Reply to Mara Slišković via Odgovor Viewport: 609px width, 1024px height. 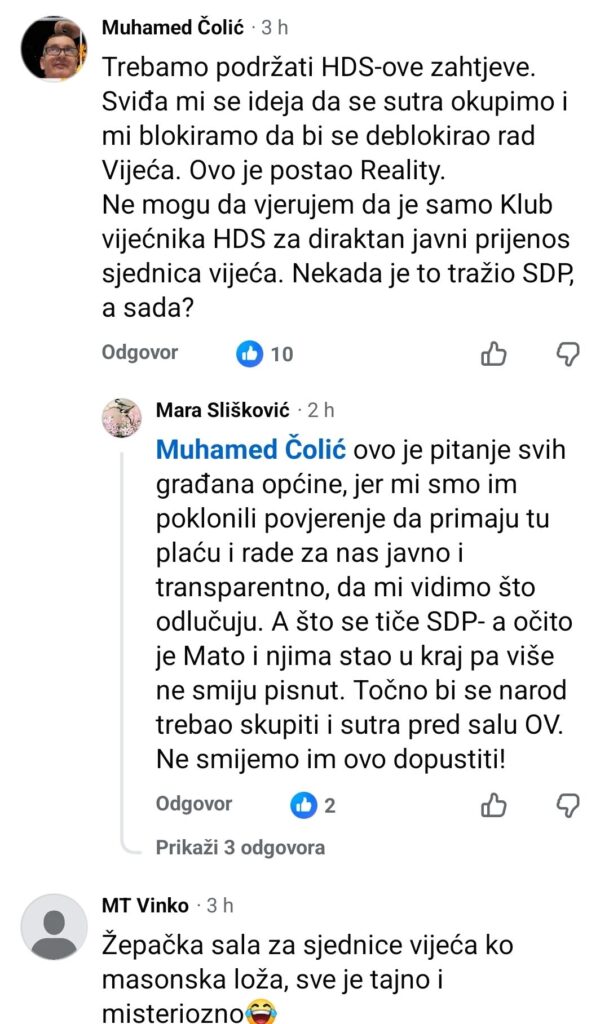point(194,804)
